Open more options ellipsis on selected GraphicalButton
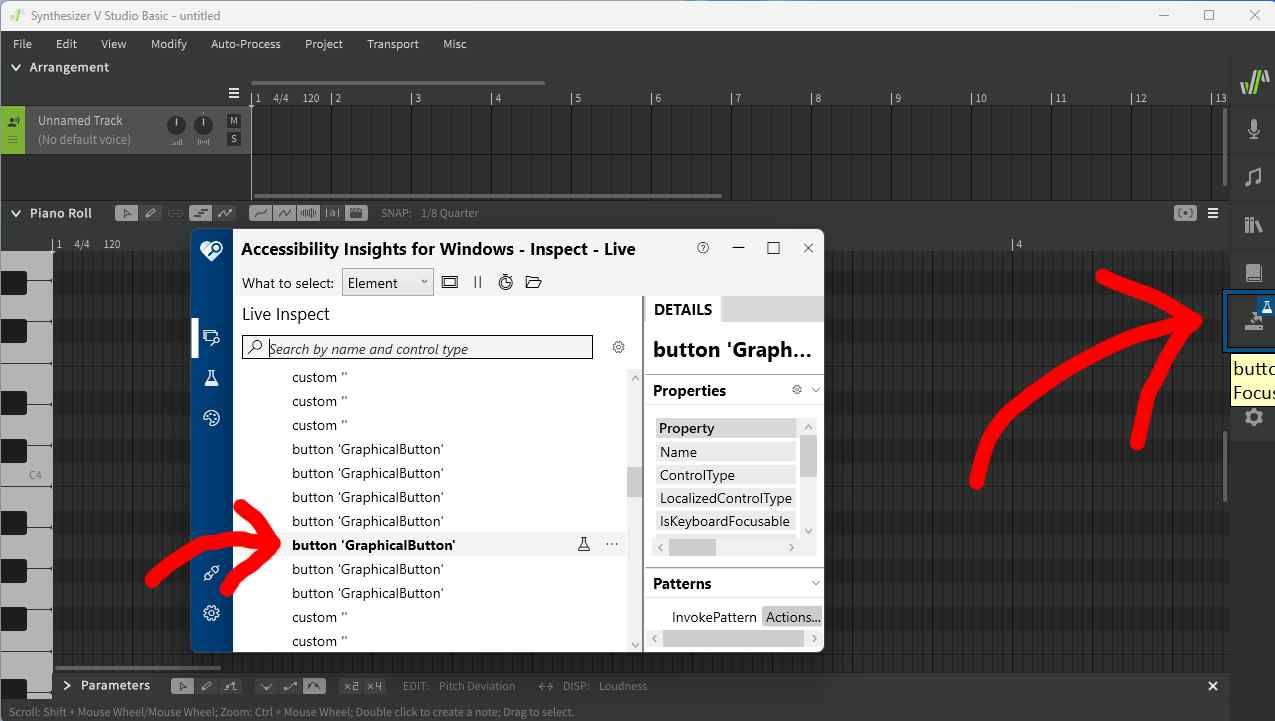The width and height of the screenshot is (1275, 721). point(612,544)
